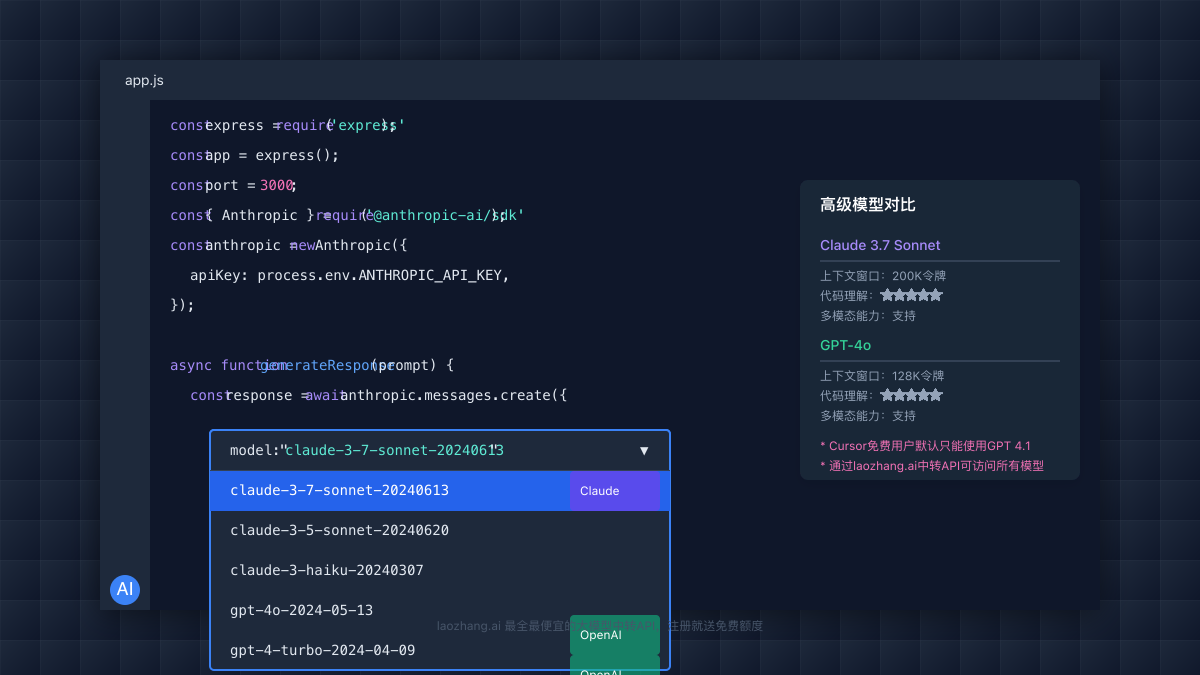1200x675 pixels.
Task: Click the '@anthropic-ai/sdk' require line
Action: point(347,215)
